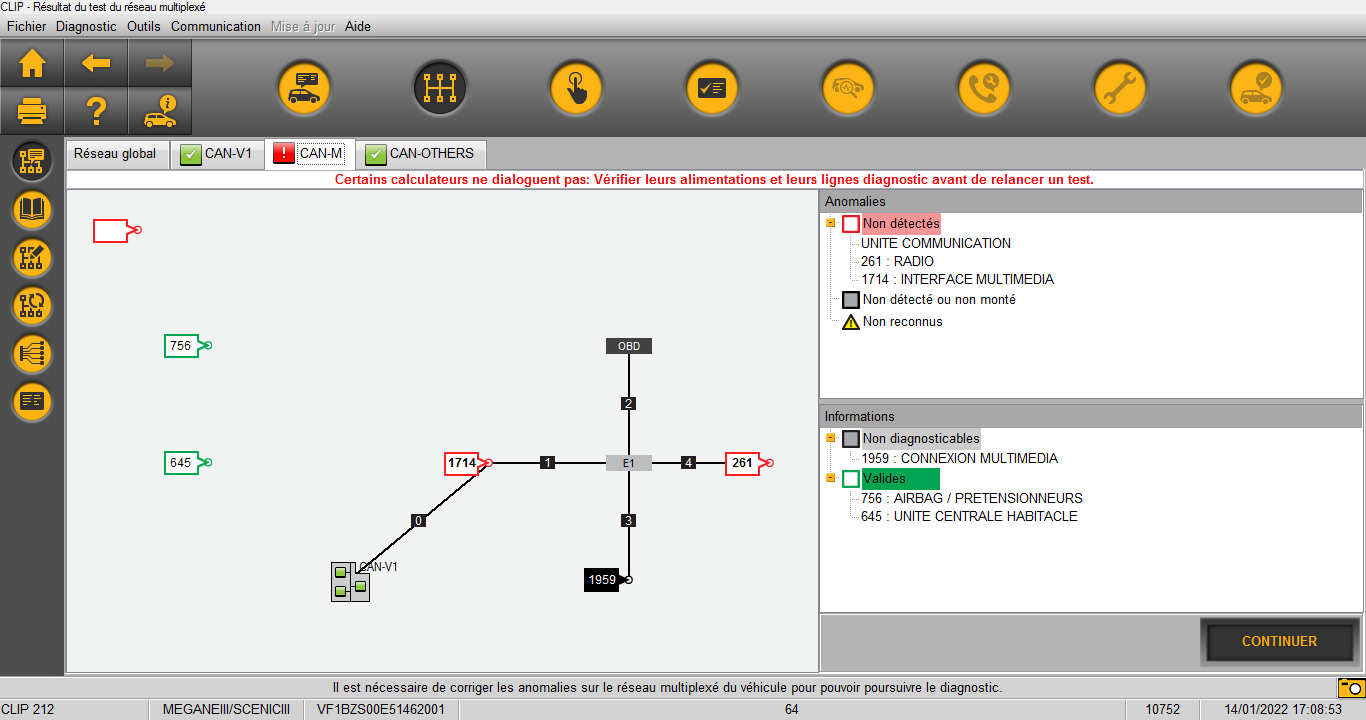1366x720 pixels.
Task: Select the CAN-M tab
Action: point(310,154)
